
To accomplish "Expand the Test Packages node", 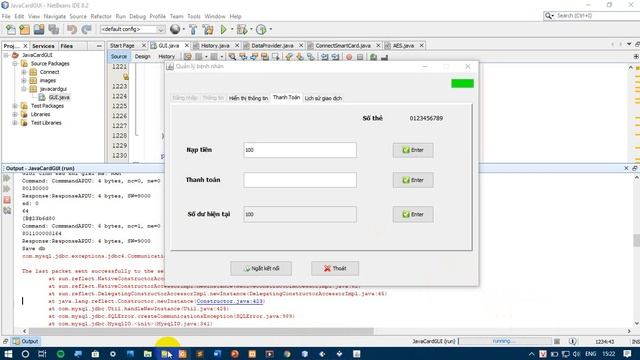I will (15, 106).
